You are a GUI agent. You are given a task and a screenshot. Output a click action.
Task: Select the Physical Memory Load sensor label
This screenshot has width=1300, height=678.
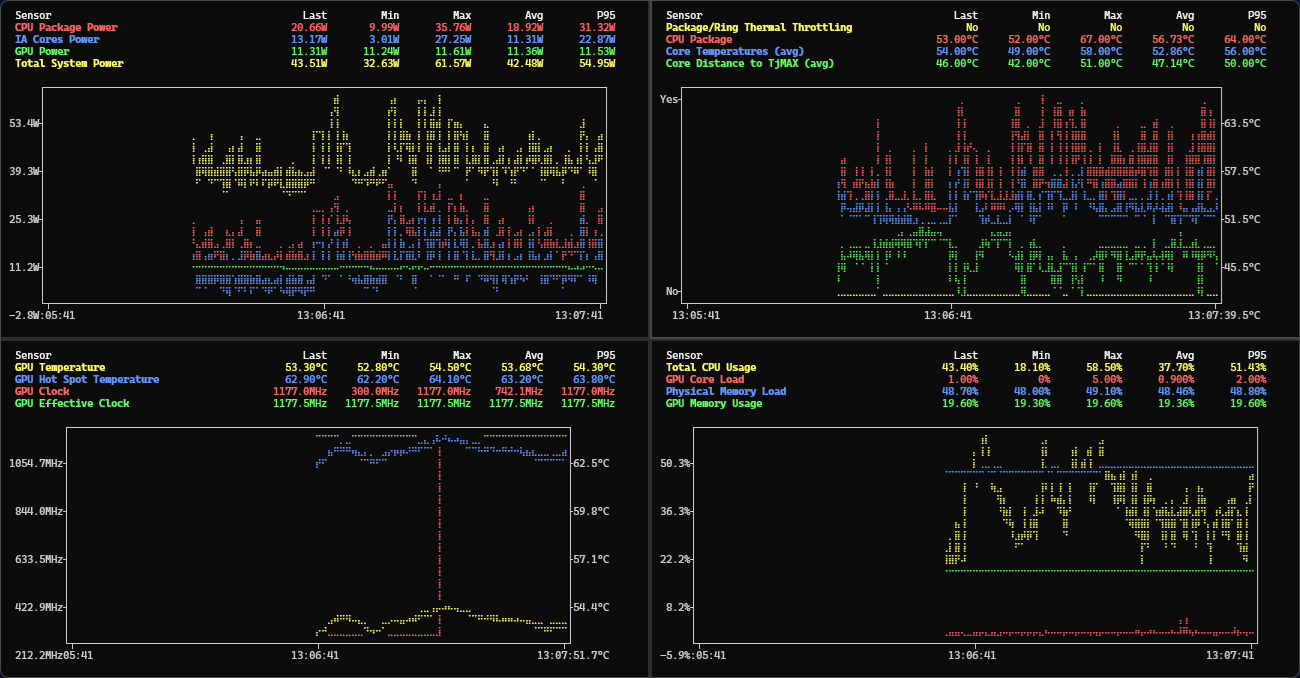[726, 391]
